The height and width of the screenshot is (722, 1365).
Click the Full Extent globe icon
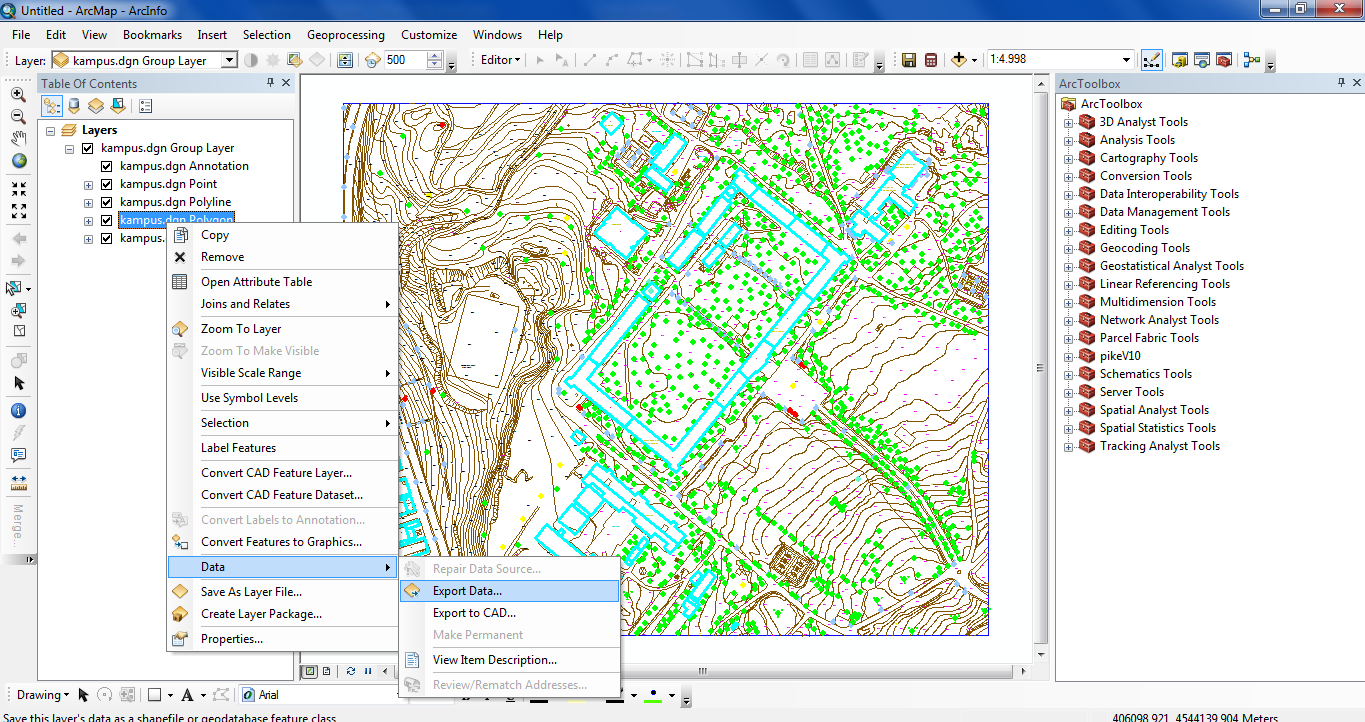coord(18,161)
